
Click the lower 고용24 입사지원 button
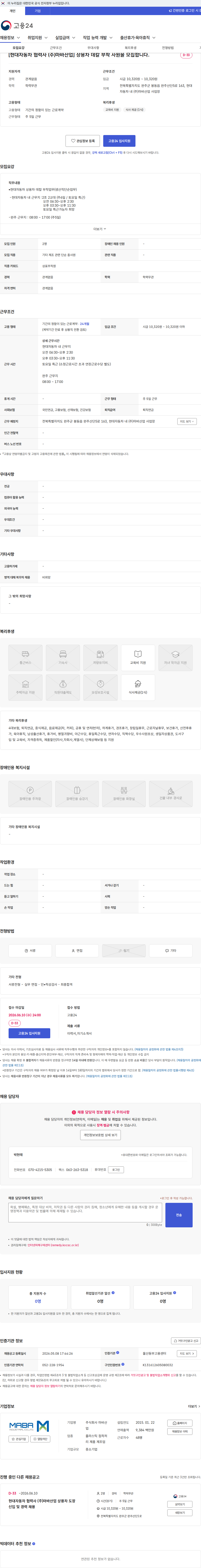click(29, 1033)
